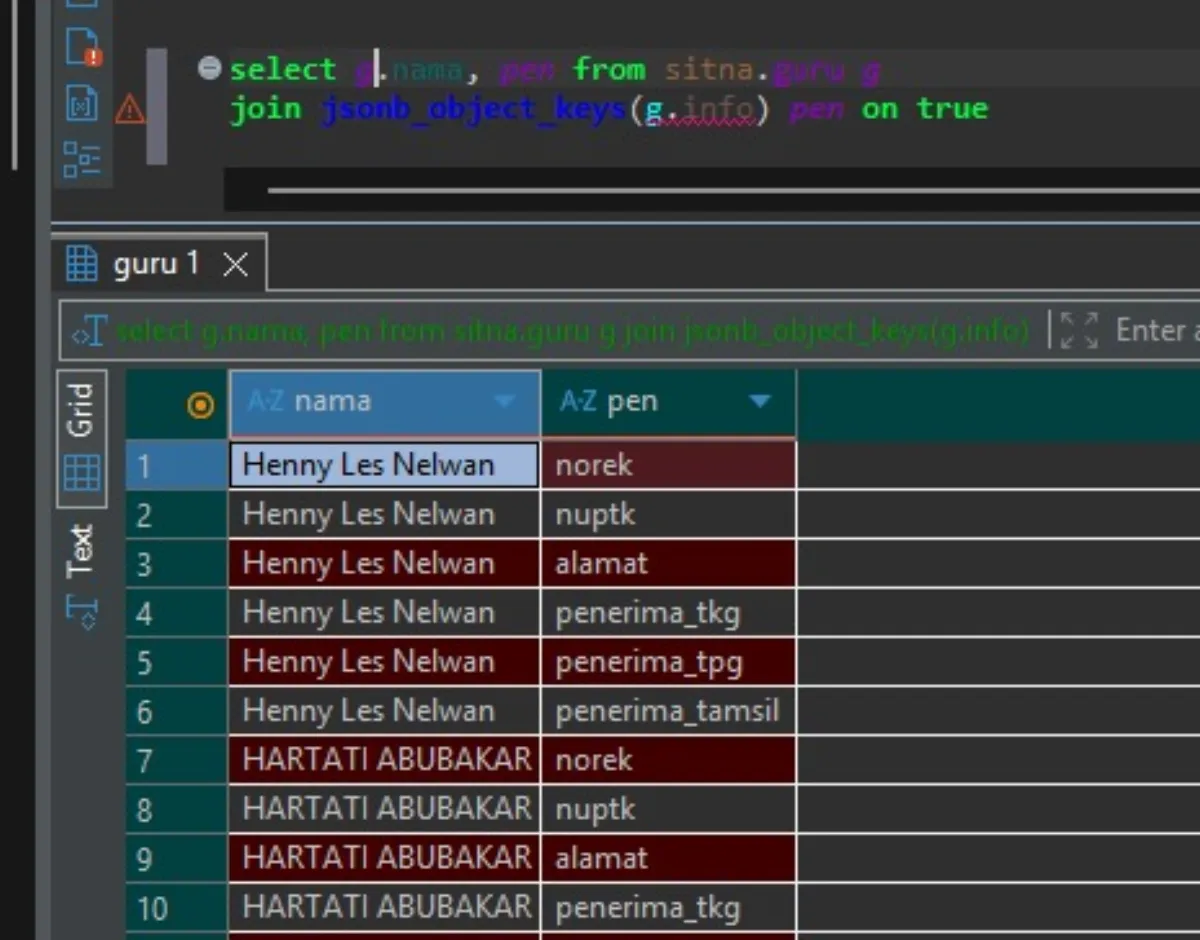Click penerima_tamsil cell in row 6
The width and height of the screenshot is (1200, 940).
tap(669, 711)
